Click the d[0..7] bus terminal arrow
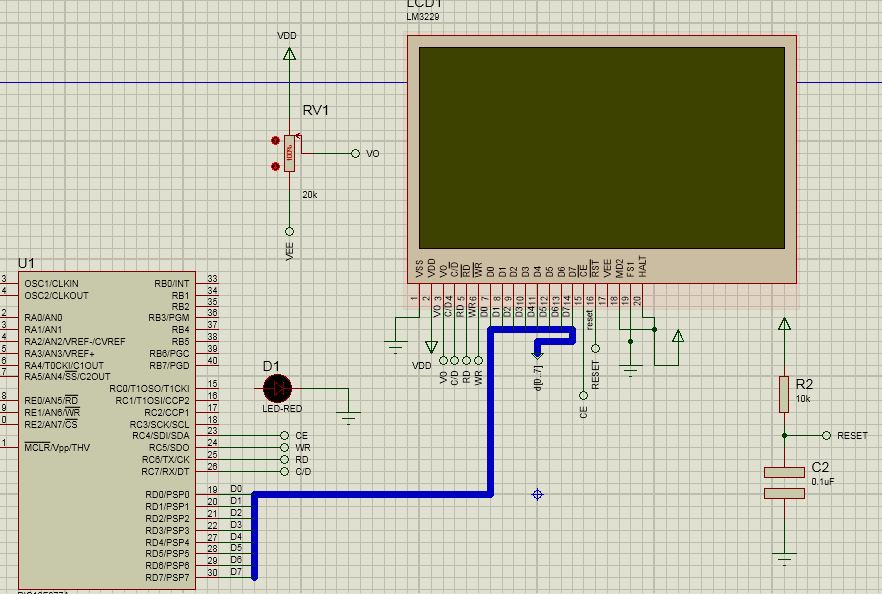The image size is (882, 594). point(538,355)
